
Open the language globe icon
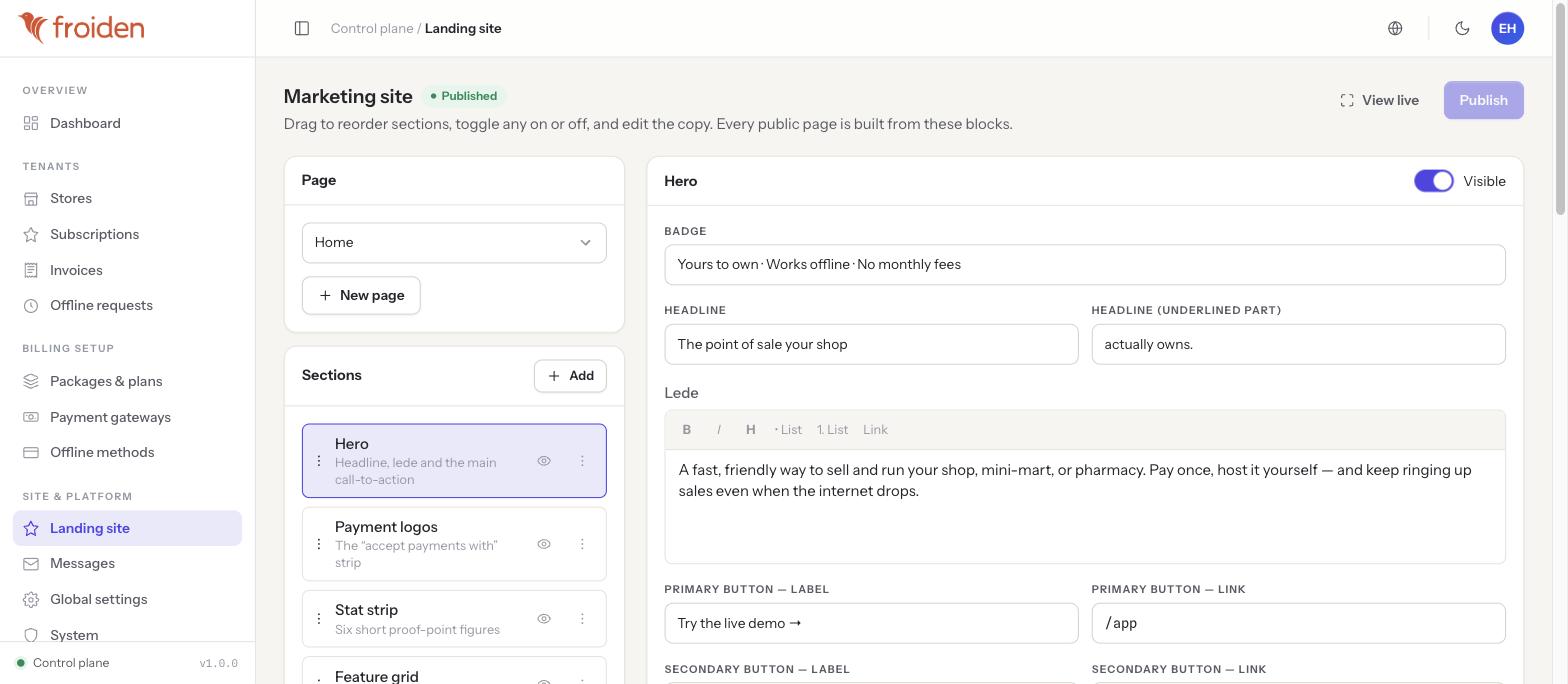1395,28
